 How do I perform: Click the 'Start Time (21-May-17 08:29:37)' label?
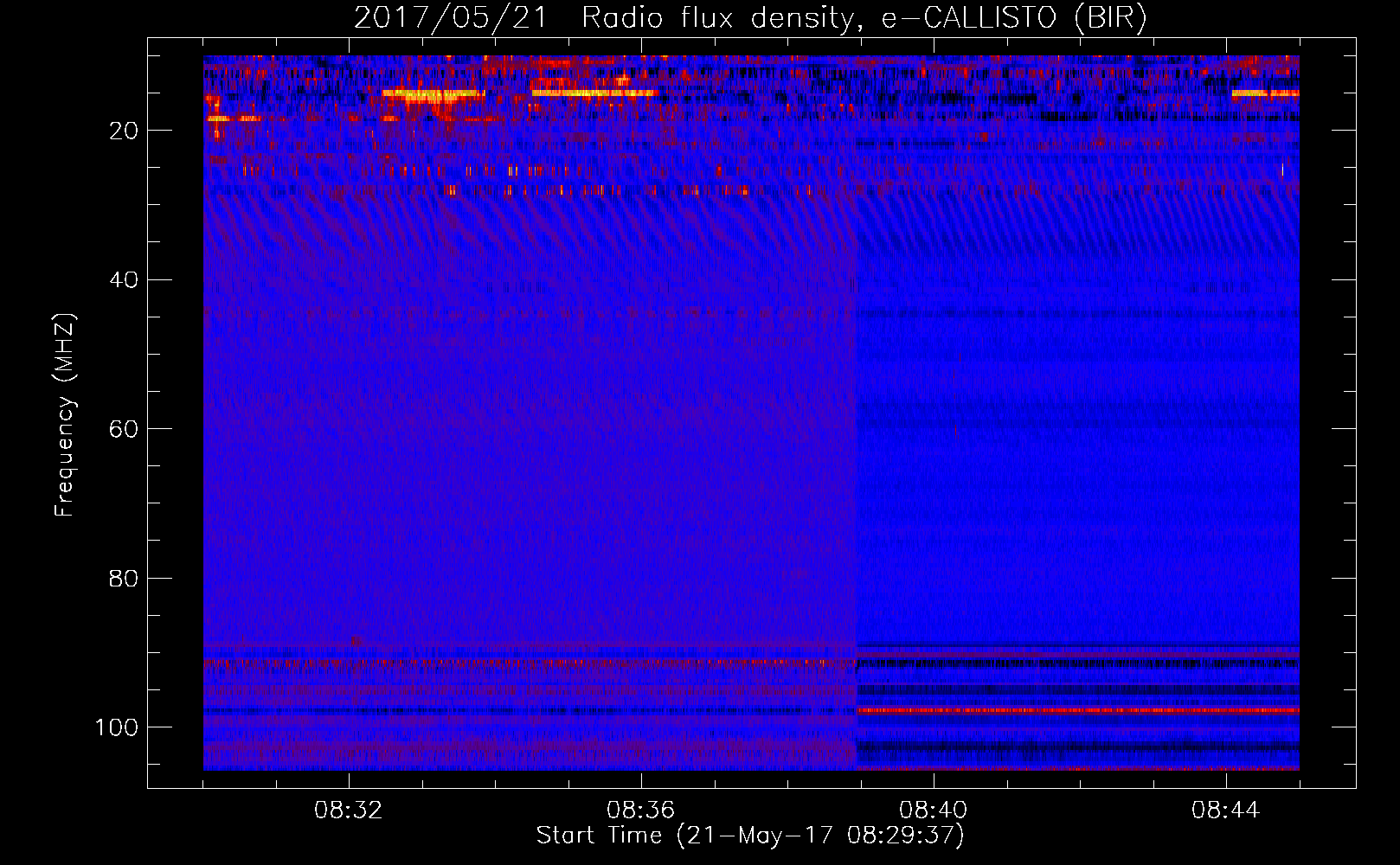click(x=750, y=836)
